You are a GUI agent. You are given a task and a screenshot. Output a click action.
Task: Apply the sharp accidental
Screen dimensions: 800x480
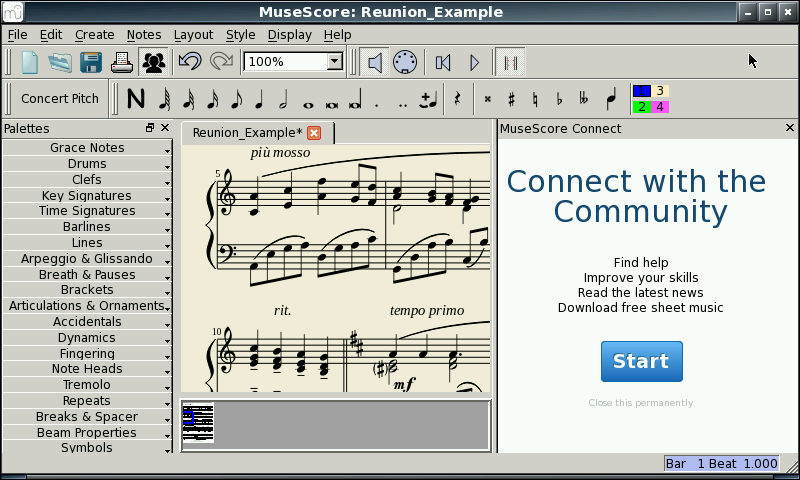[x=511, y=99]
